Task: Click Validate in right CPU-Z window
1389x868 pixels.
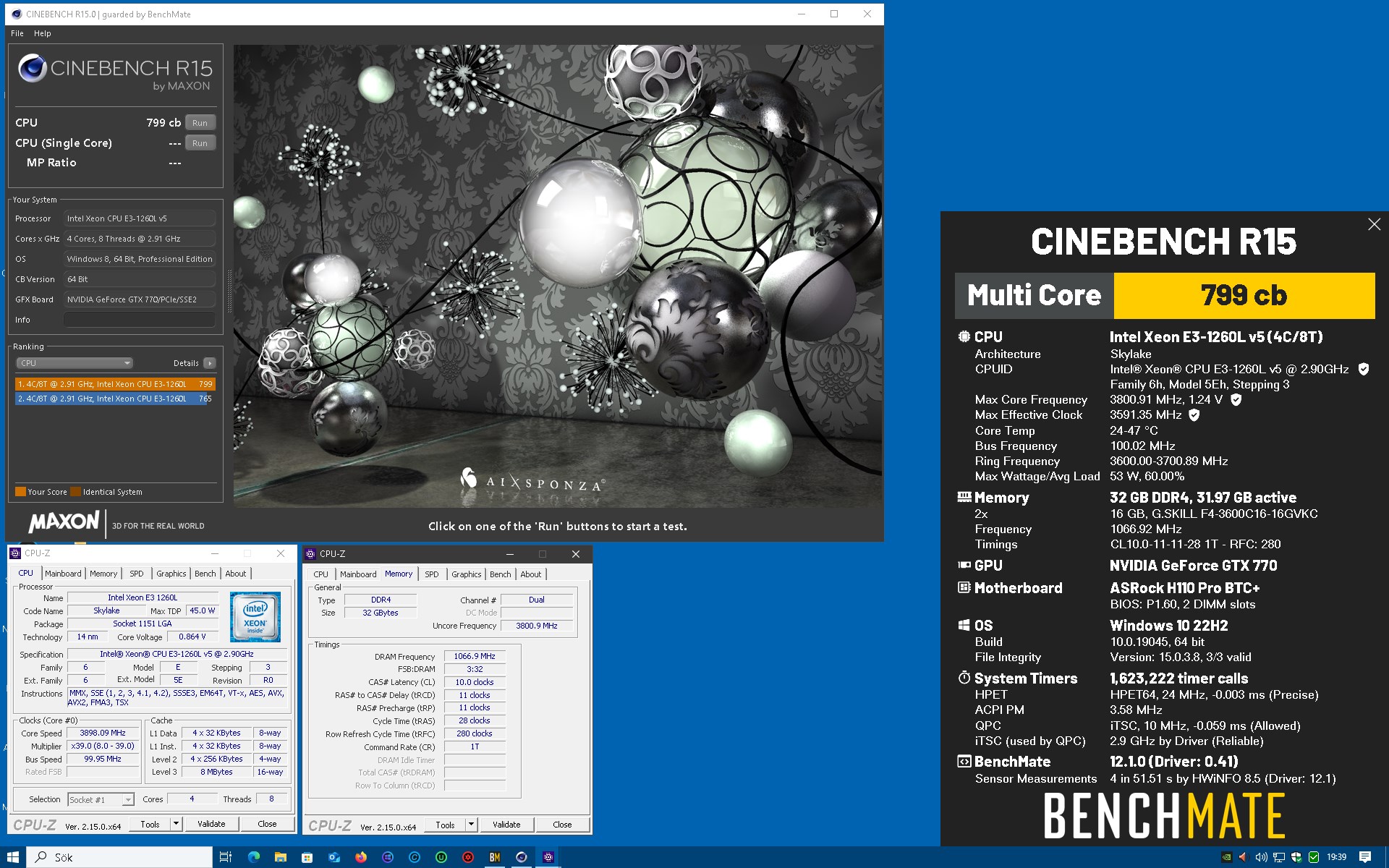Action: (506, 825)
